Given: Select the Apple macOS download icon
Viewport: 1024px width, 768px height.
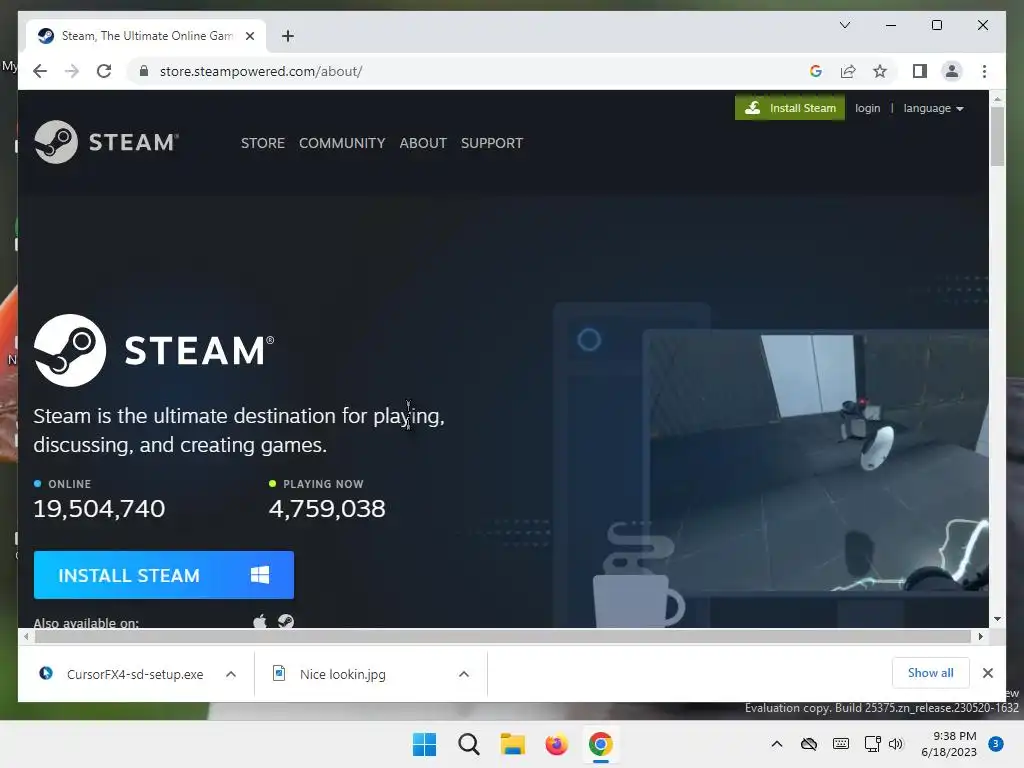Looking at the screenshot, I should pyautogui.click(x=260, y=621).
